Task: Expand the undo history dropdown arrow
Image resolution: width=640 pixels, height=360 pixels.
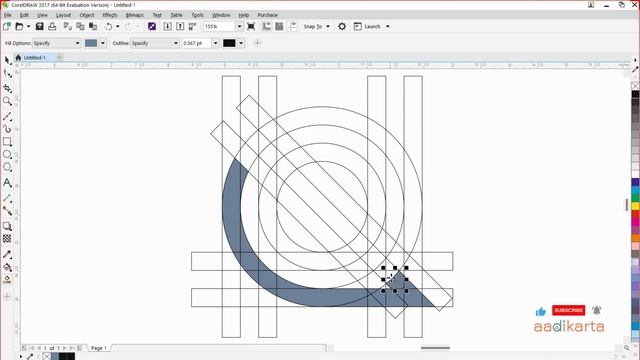Action: click(118, 27)
